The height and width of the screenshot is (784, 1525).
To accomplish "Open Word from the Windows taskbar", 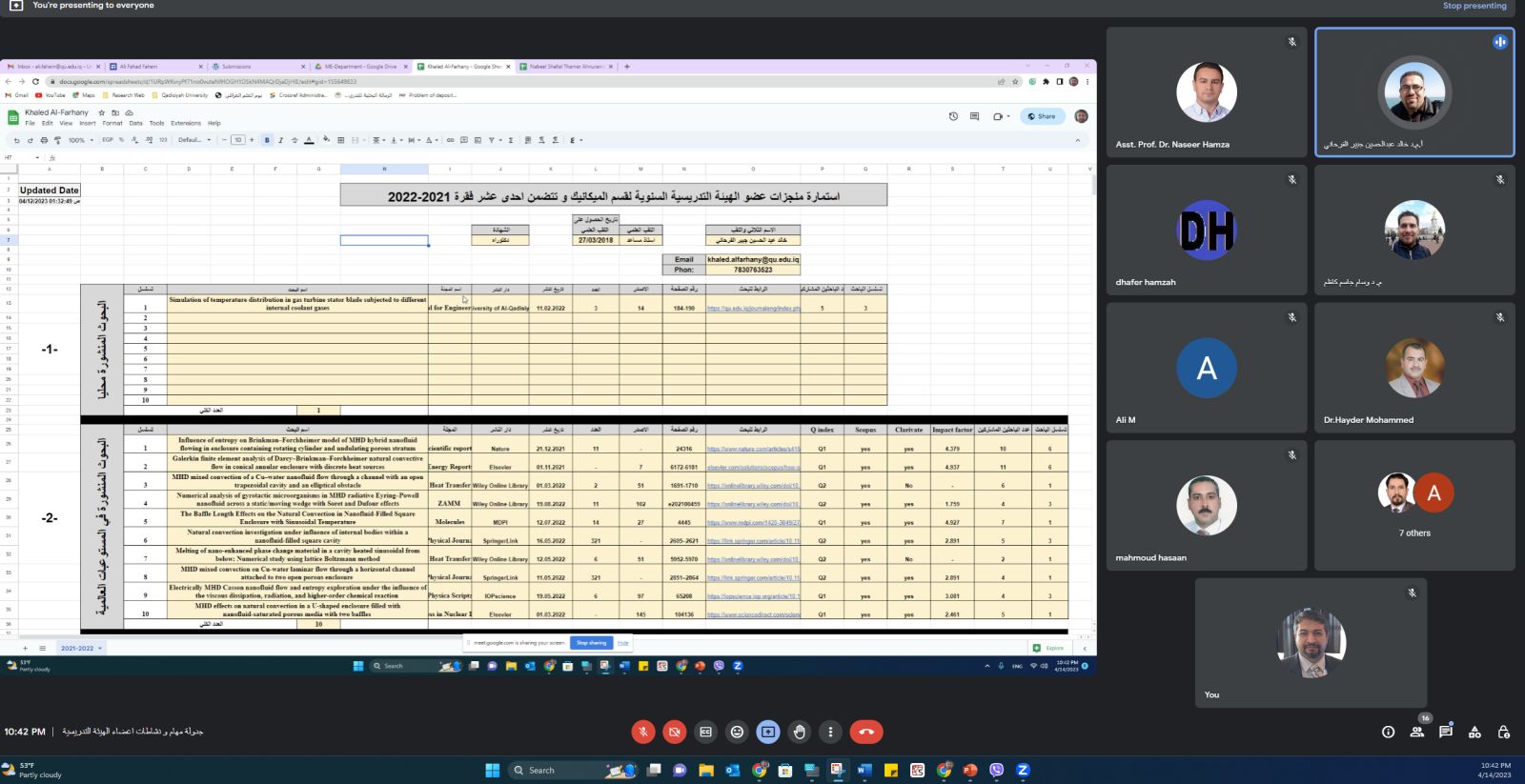I will pyautogui.click(x=864, y=770).
